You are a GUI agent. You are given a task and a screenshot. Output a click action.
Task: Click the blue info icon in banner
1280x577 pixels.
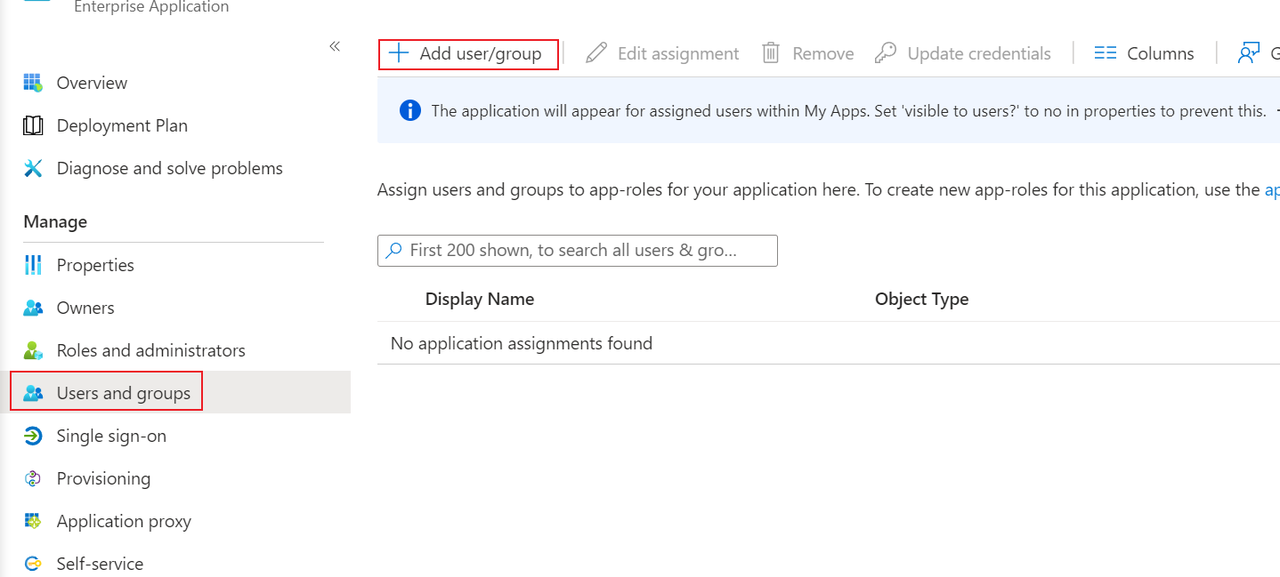pyautogui.click(x=410, y=111)
